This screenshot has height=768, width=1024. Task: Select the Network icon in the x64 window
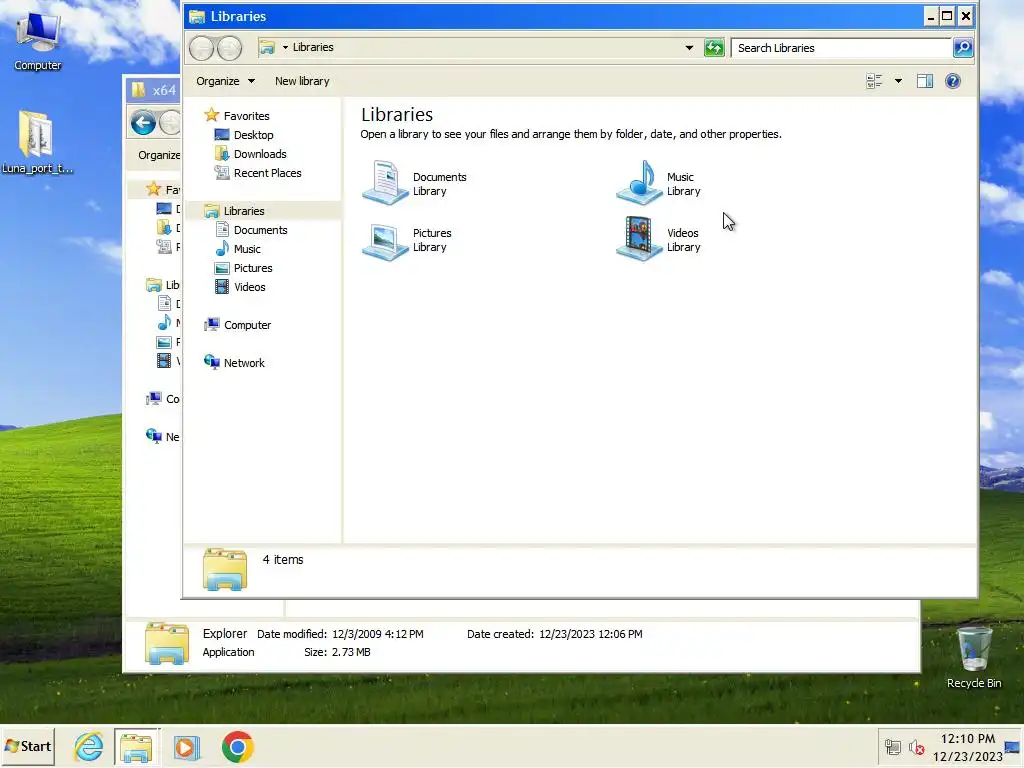click(153, 436)
